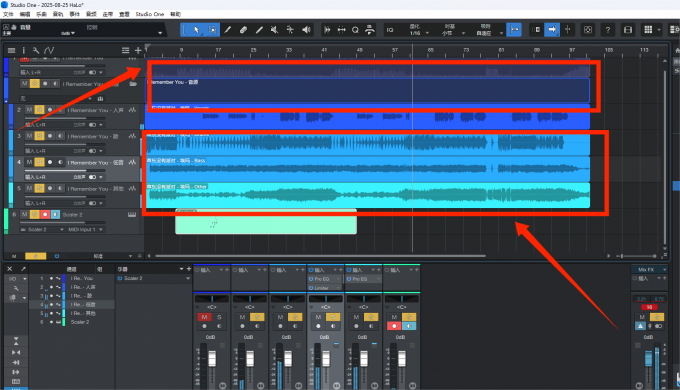Toggle the snap-to-grid button in the toolbar
This screenshot has width=680, height=390.
click(x=514, y=29)
